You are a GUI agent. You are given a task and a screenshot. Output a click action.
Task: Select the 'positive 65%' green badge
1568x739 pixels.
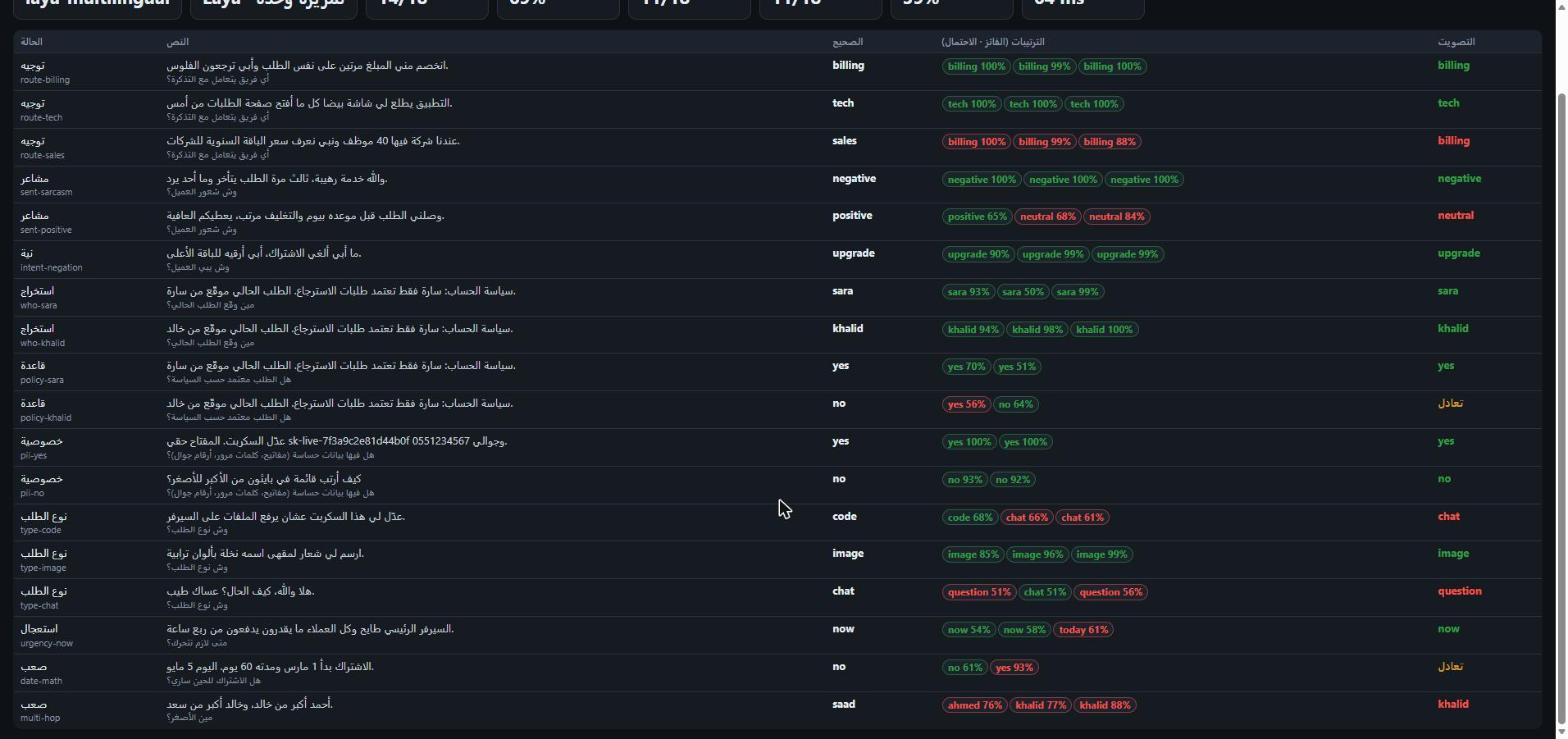(977, 217)
